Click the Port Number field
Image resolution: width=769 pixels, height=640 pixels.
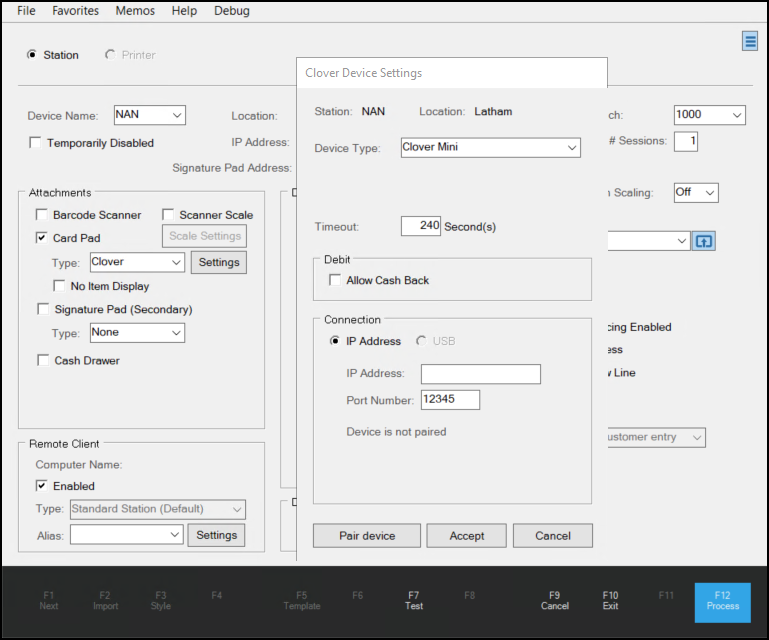click(450, 400)
